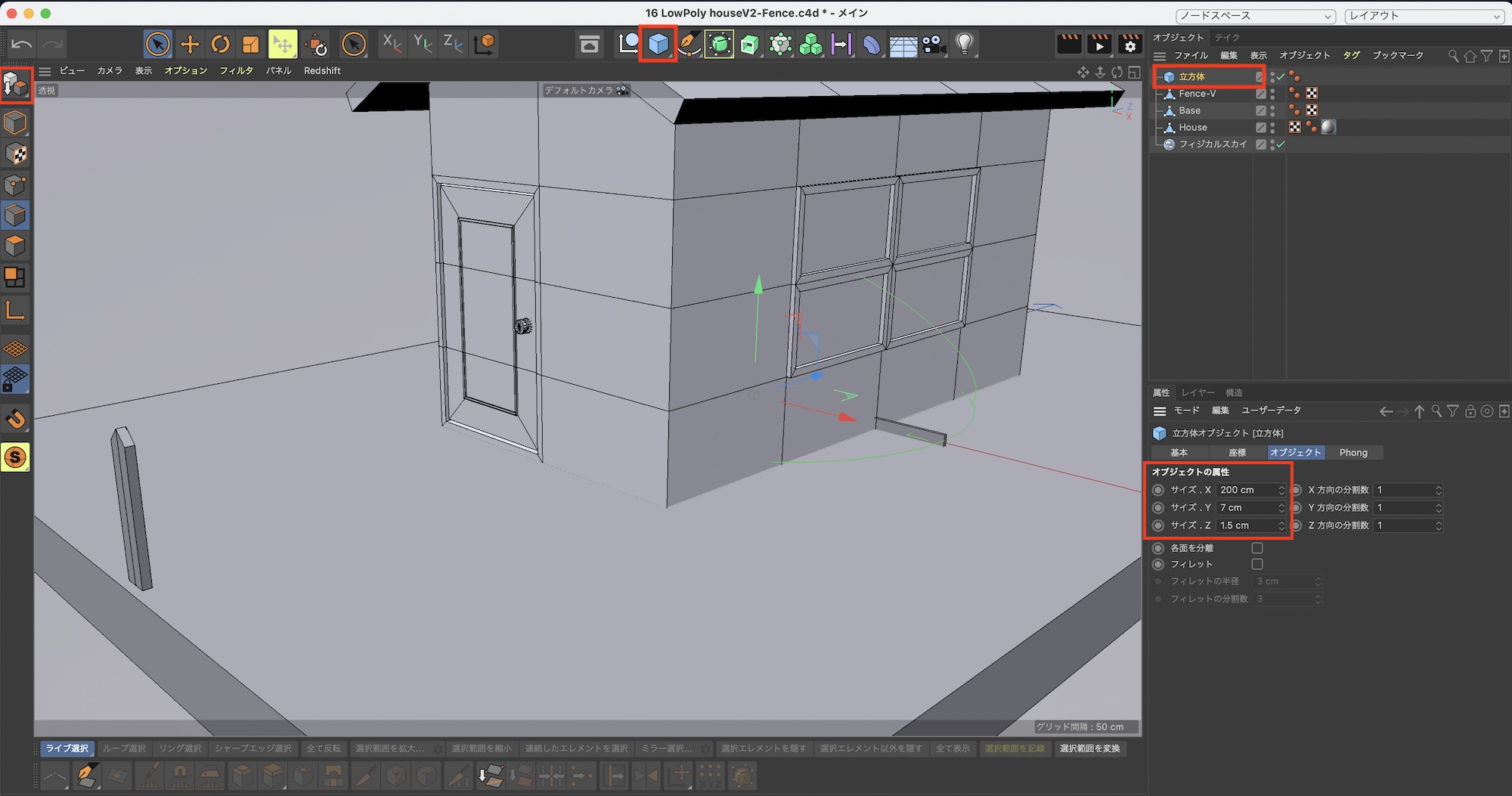Viewport: 1512px width, 796px height.
Task: Open the render settings gear clapperboard
Action: pos(1129,45)
